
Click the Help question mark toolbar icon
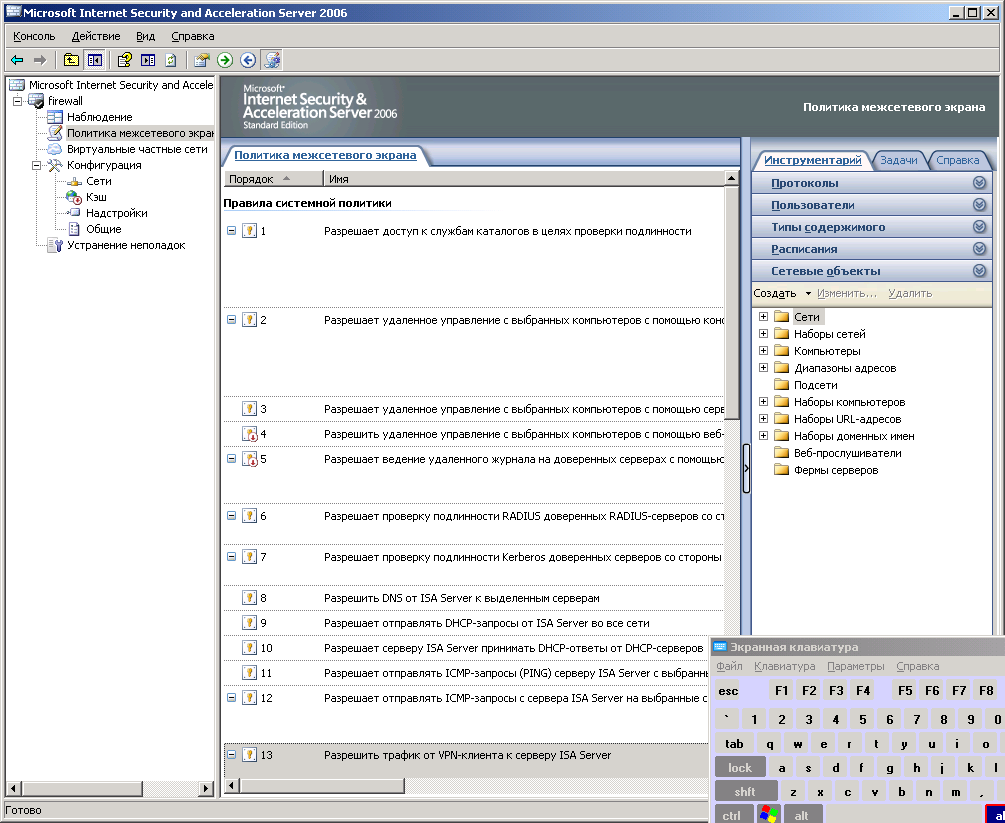pos(125,60)
